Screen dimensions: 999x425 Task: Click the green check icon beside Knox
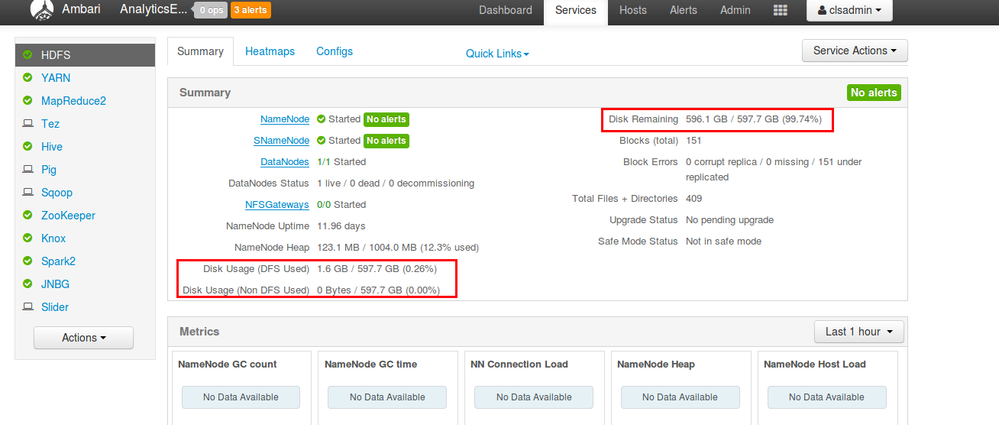coord(27,238)
